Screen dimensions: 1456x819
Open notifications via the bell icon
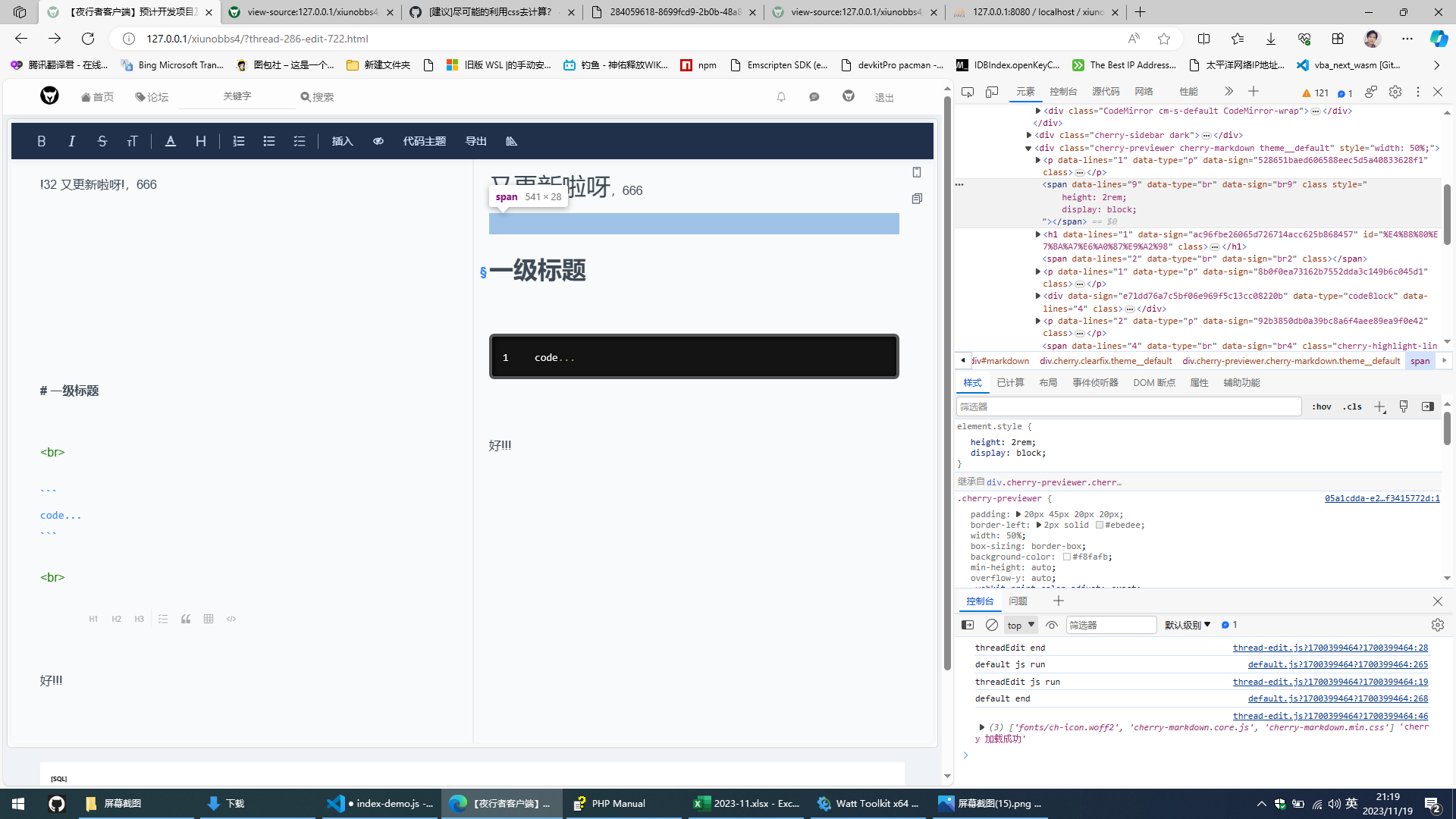780,96
